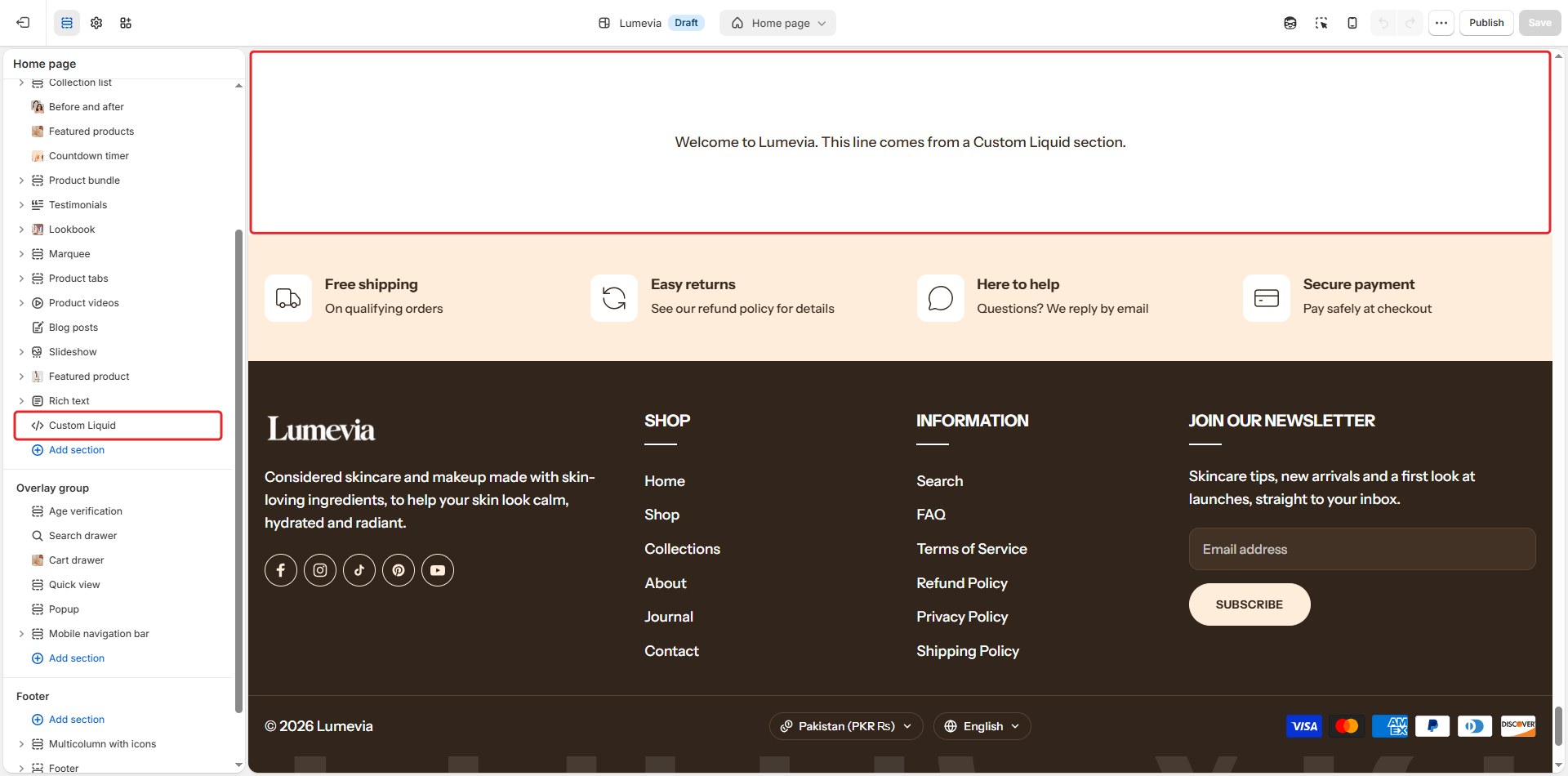Image resolution: width=1568 pixels, height=776 pixels.
Task: Expand the Product tabs section
Action: [x=21, y=279]
